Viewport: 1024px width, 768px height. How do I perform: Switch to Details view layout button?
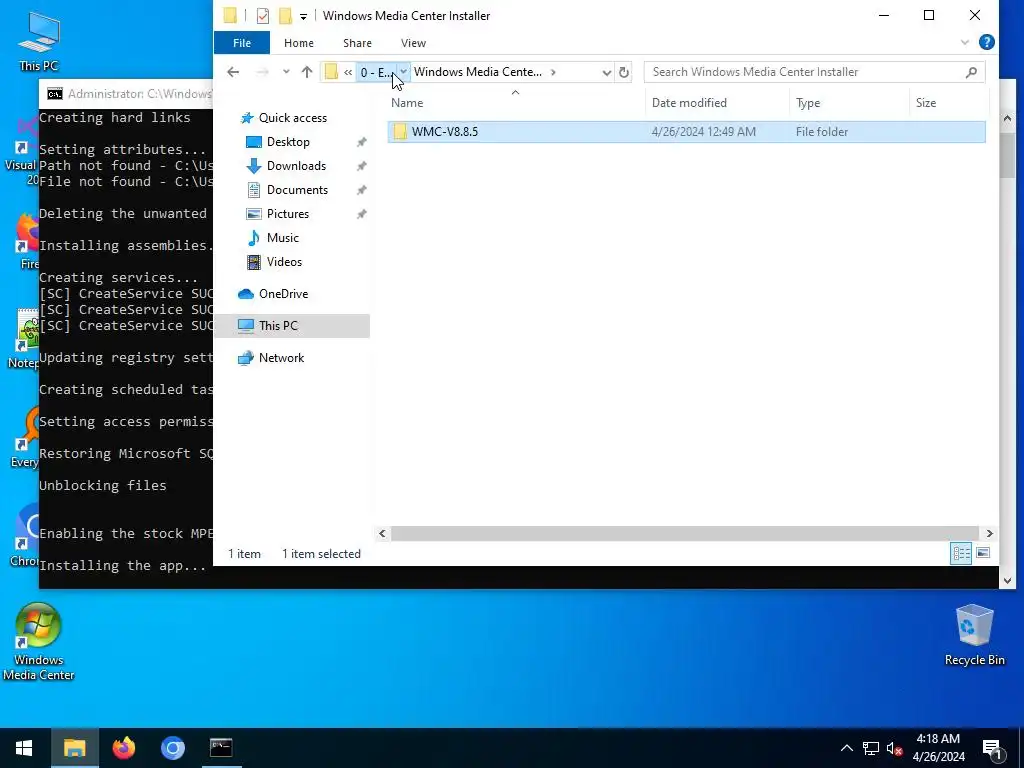pos(961,554)
